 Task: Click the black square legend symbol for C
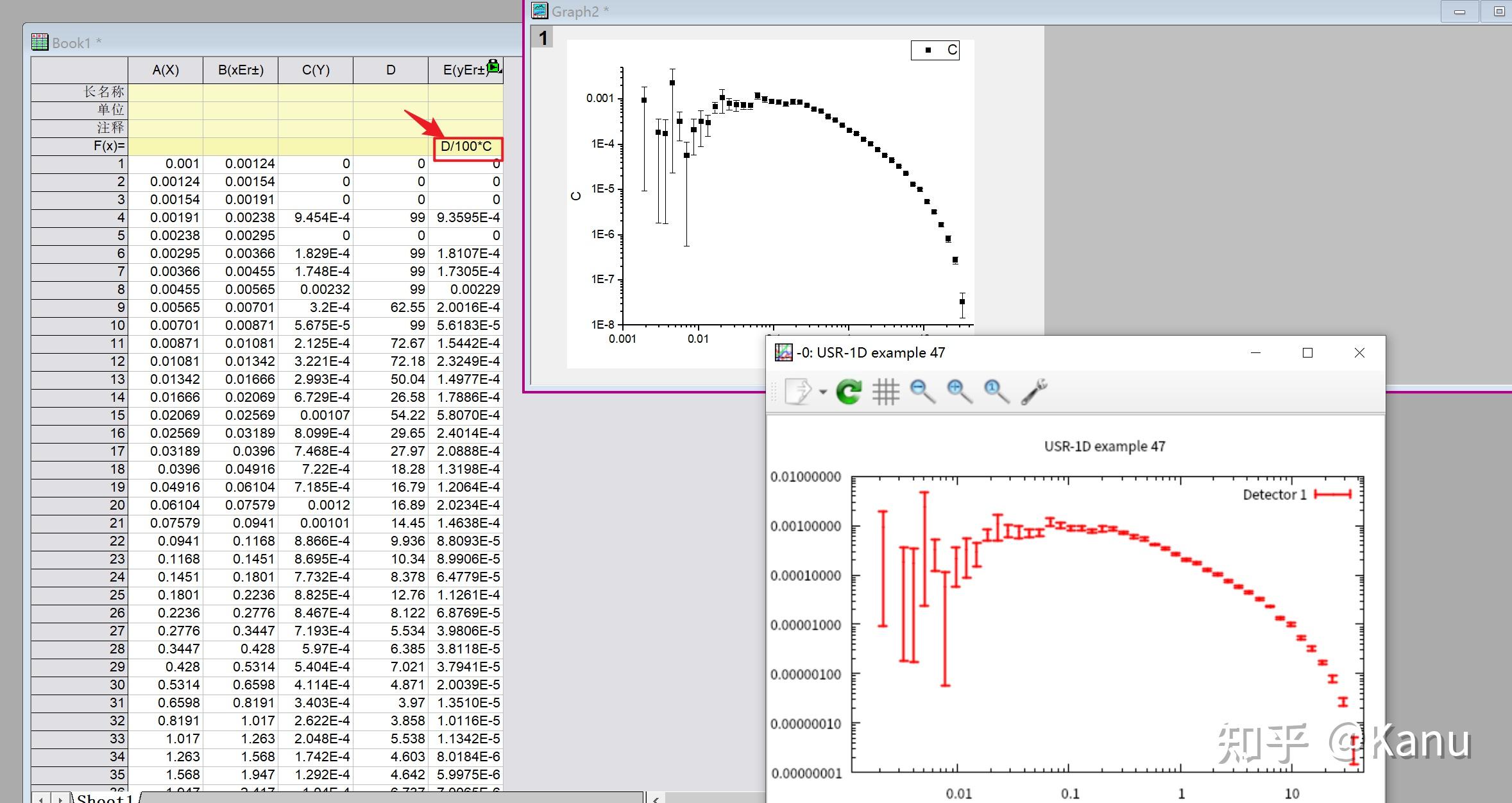point(928,50)
